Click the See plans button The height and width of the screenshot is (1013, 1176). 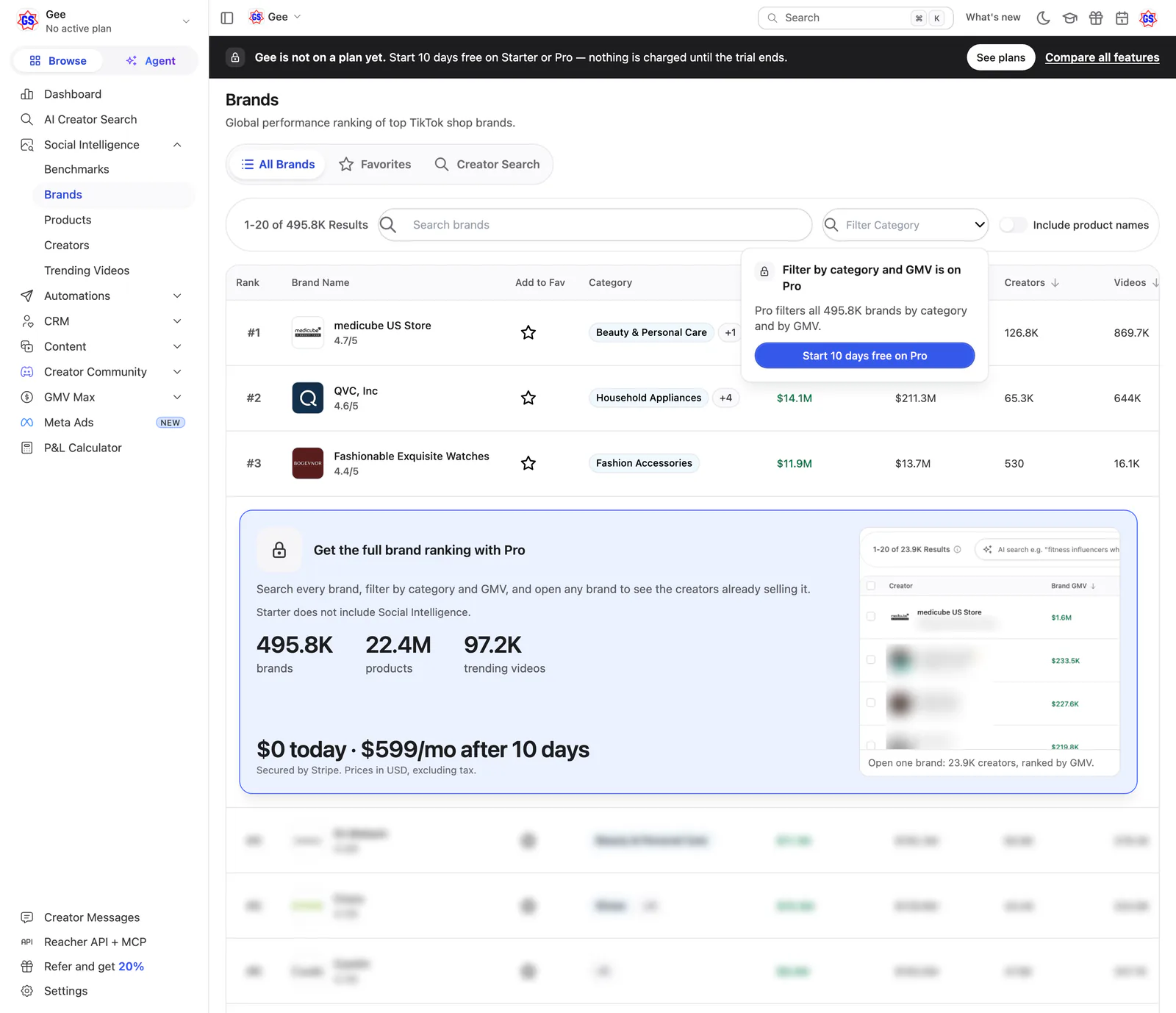coord(1000,57)
